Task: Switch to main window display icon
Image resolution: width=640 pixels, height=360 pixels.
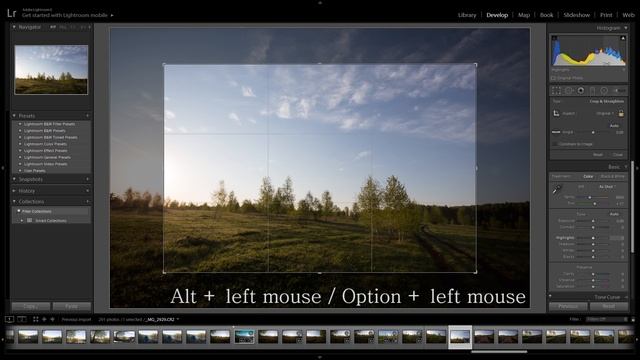Action: click(9, 319)
